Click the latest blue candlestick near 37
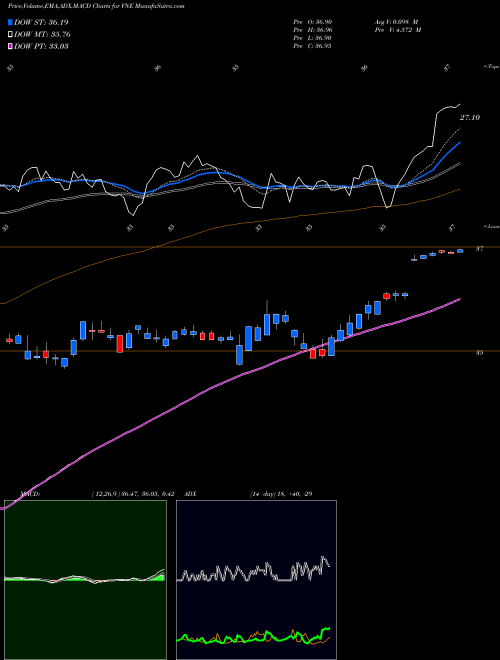This screenshot has width=500, height=660. (460, 251)
